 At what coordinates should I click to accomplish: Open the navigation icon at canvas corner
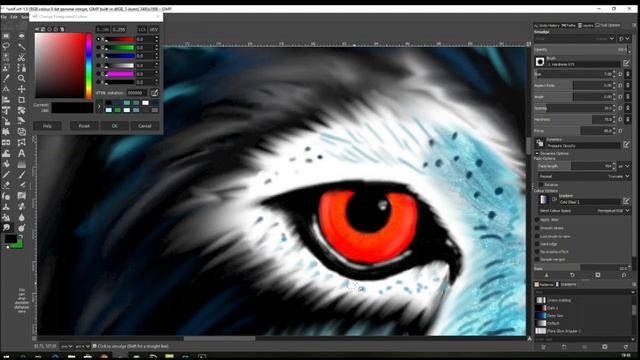point(529,339)
